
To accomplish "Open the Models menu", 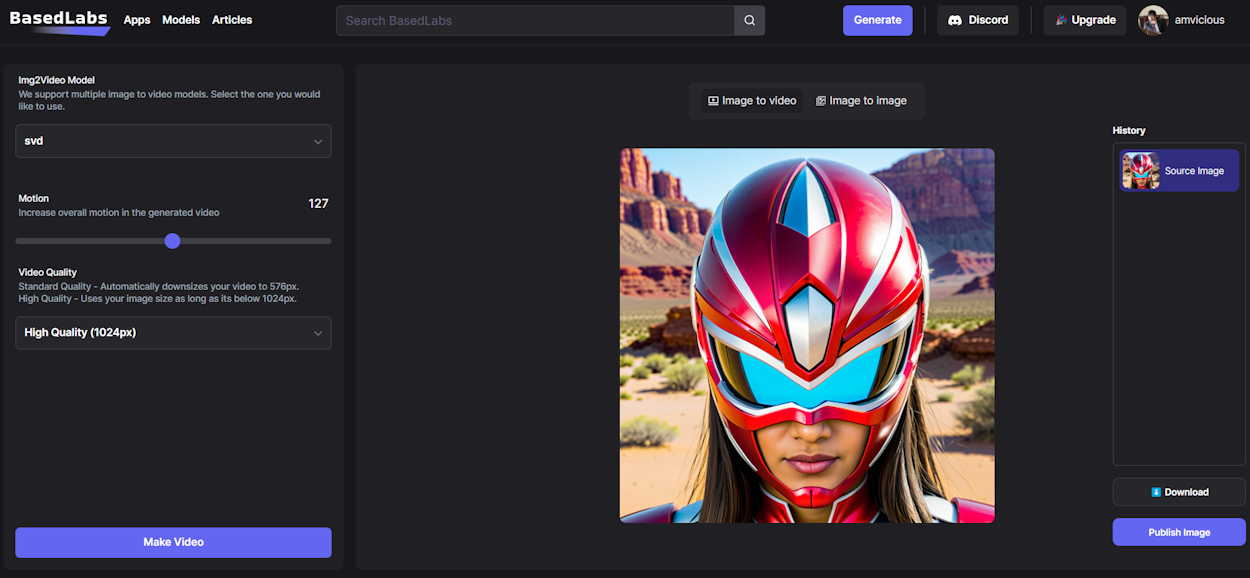I will coord(181,19).
